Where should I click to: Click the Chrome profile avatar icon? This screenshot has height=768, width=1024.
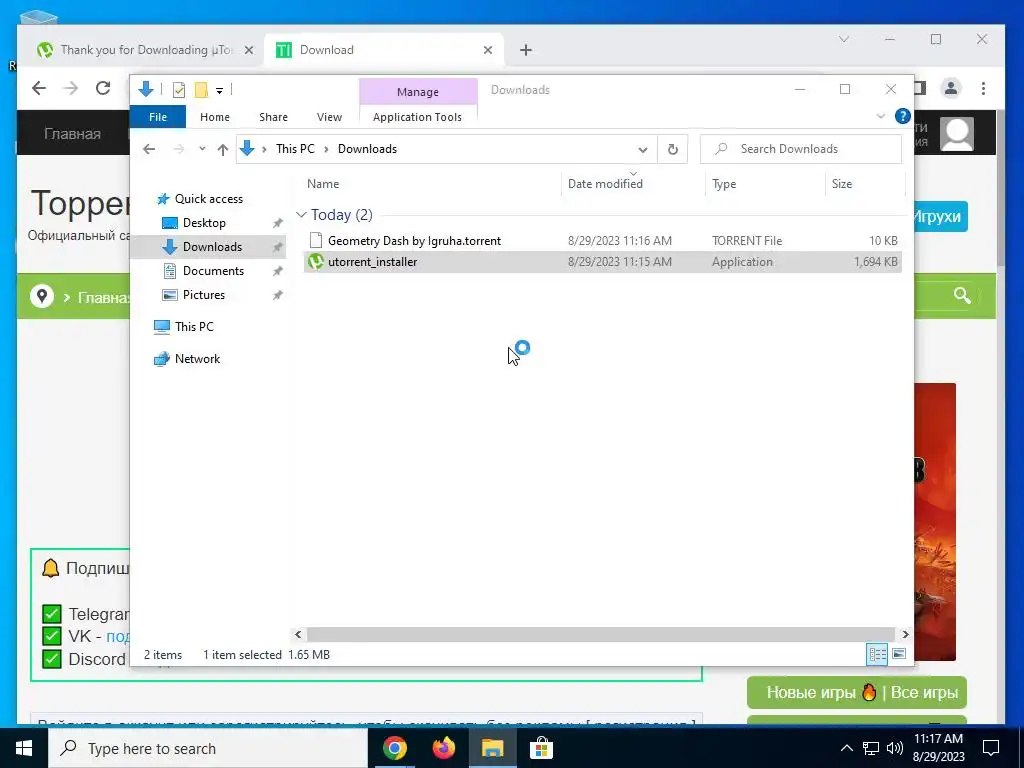coord(951,88)
